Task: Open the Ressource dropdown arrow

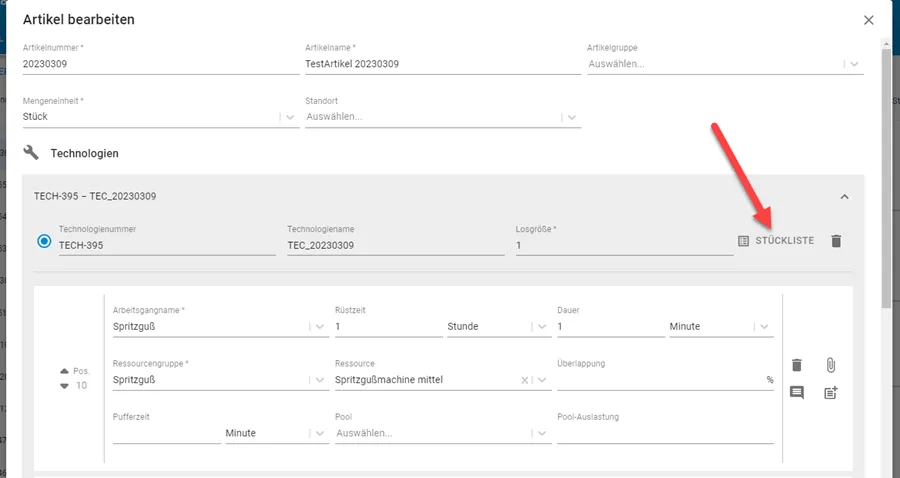Action: (x=542, y=380)
